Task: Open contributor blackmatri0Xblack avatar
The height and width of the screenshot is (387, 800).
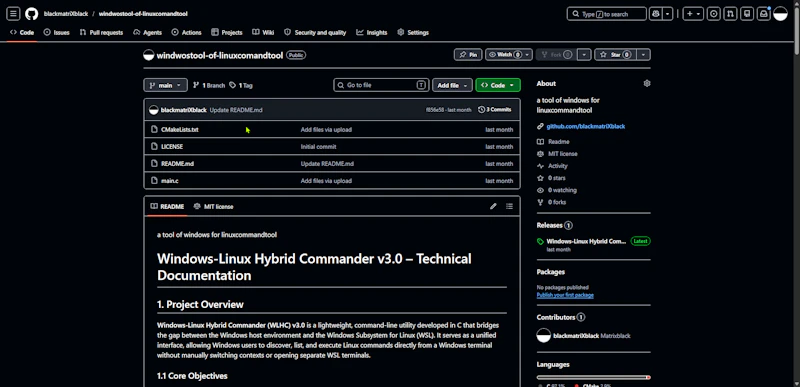Action: 543,336
